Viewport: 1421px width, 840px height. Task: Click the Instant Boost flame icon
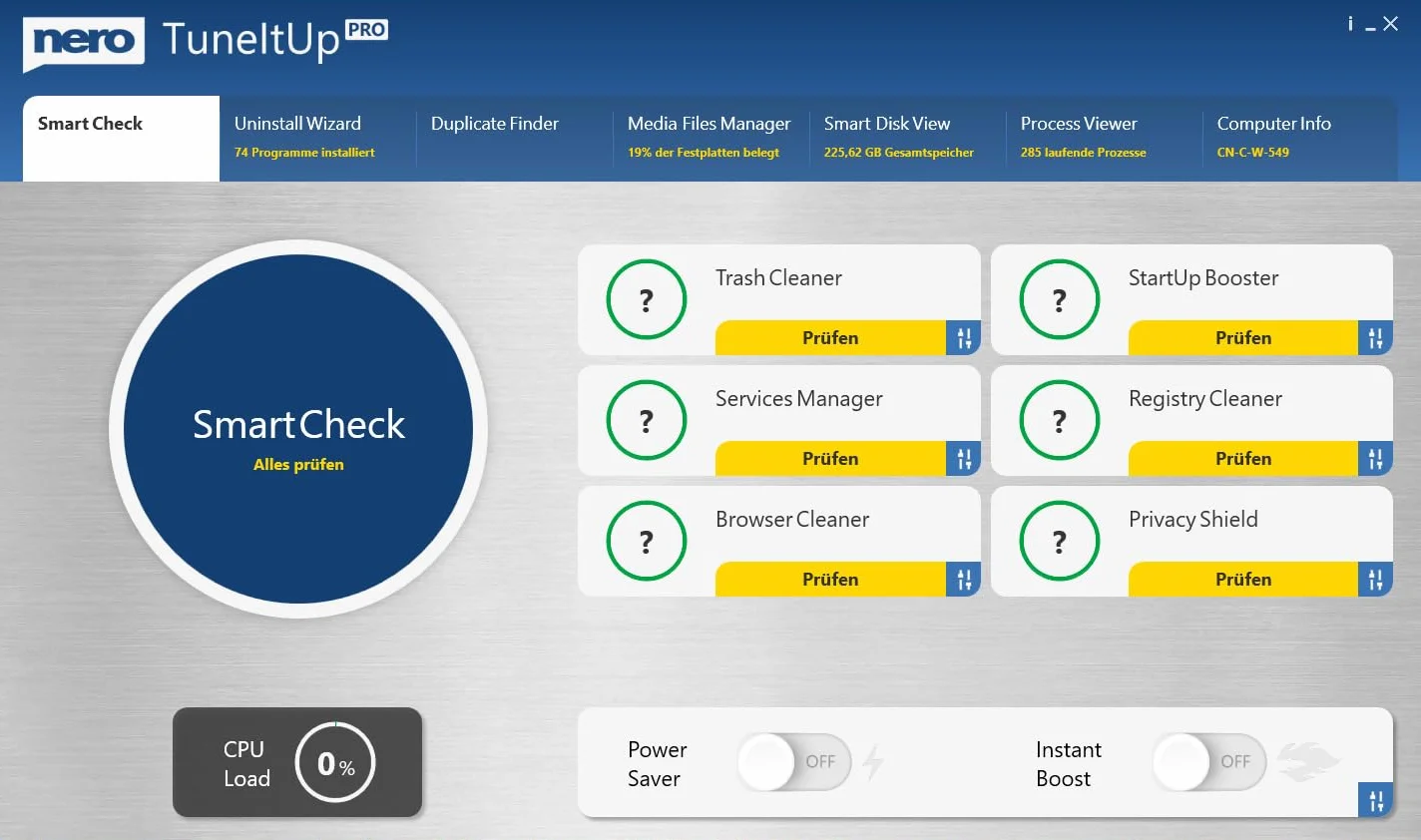tap(1308, 760)
